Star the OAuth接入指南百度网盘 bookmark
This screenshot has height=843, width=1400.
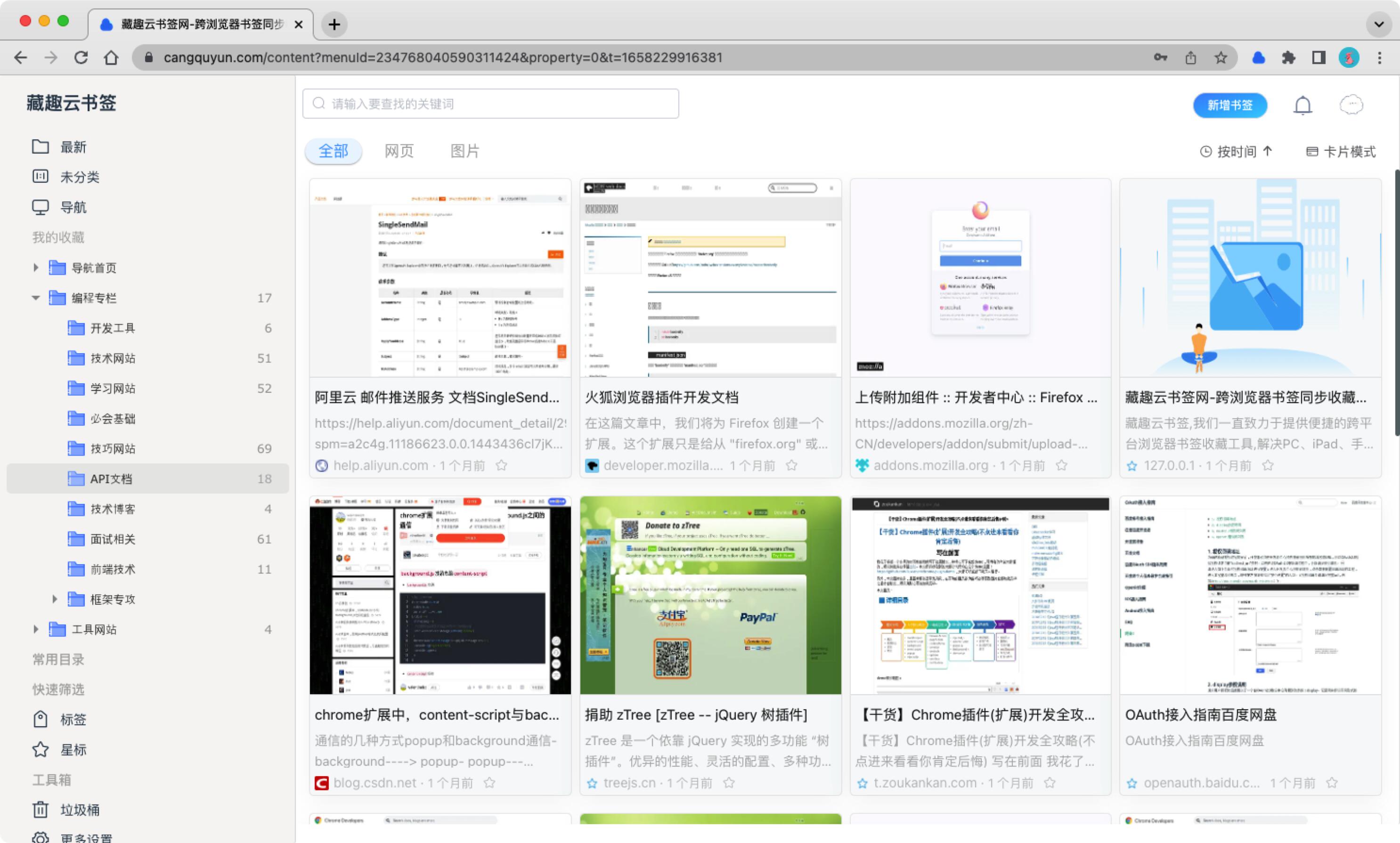(1332, 783)
